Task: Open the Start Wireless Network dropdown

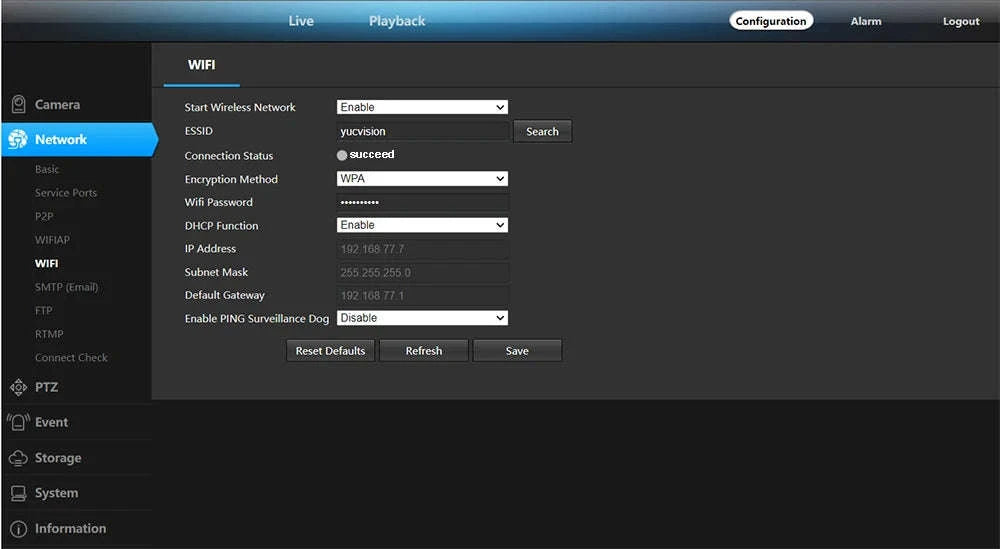Action: pyautogui.click(x=422, y=107)
